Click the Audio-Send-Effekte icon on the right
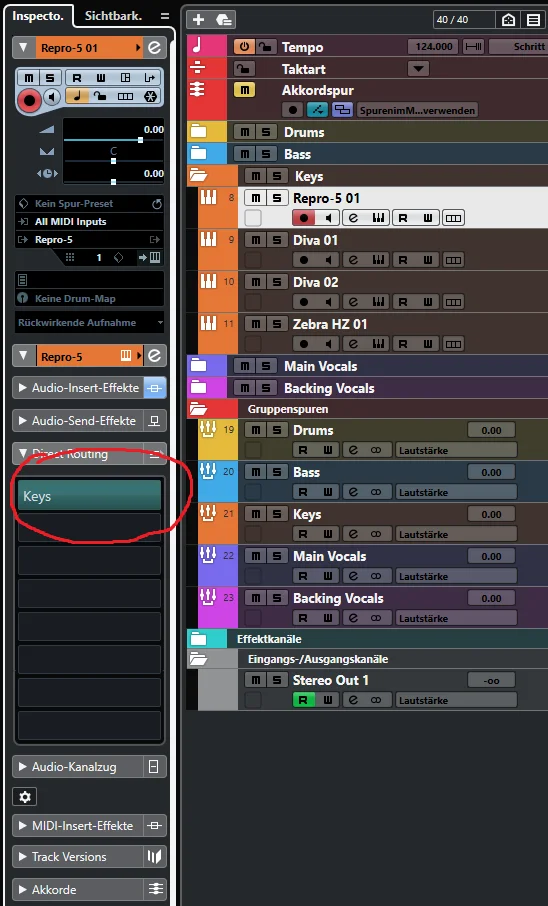This screenshot has width=548, height=906. coord(154,421)
